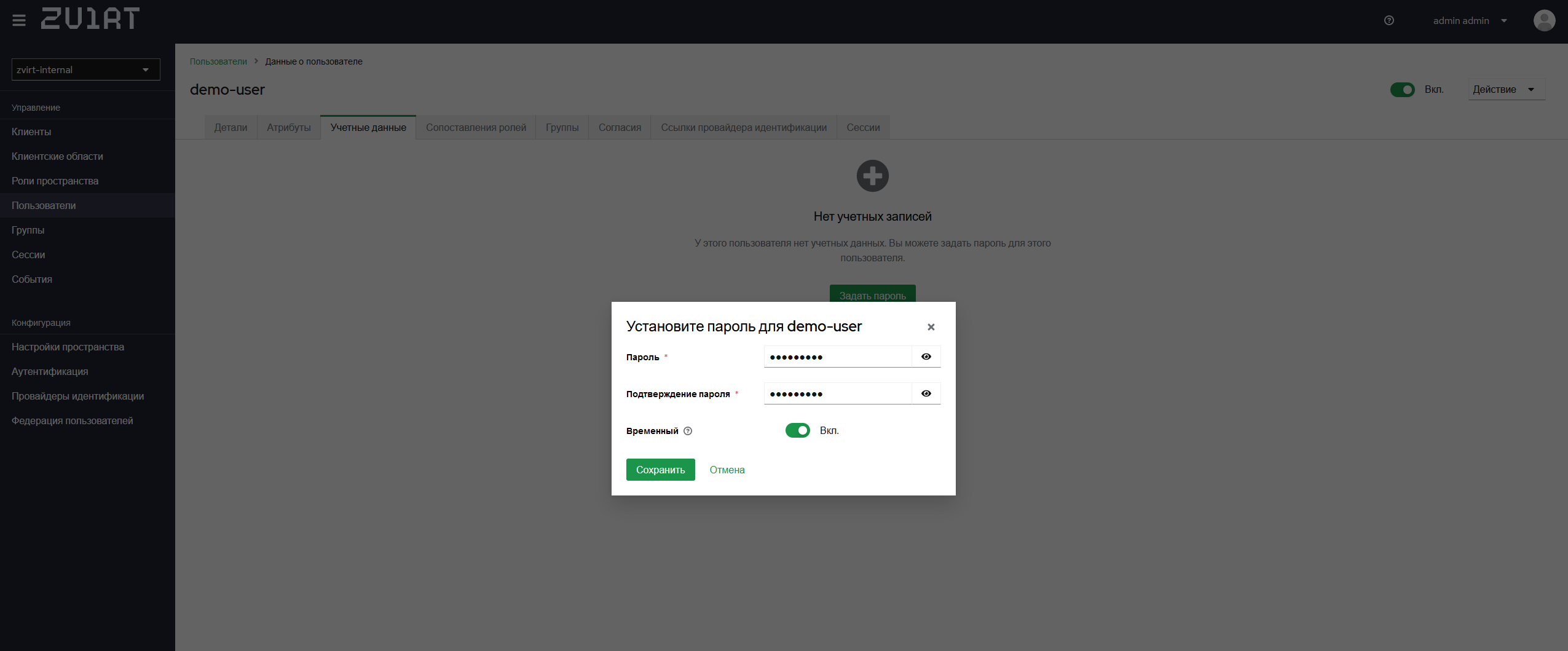This screenshot has width=1568, height=651.
Task: Show password via eye icon in Пароль field
Action: click(x=926, y=357)
